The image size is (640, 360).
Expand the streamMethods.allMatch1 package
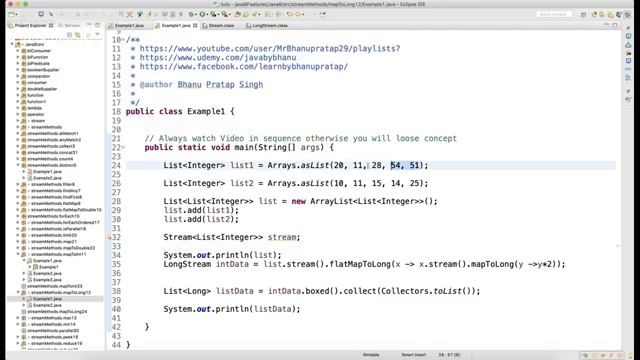pos(18,133)
